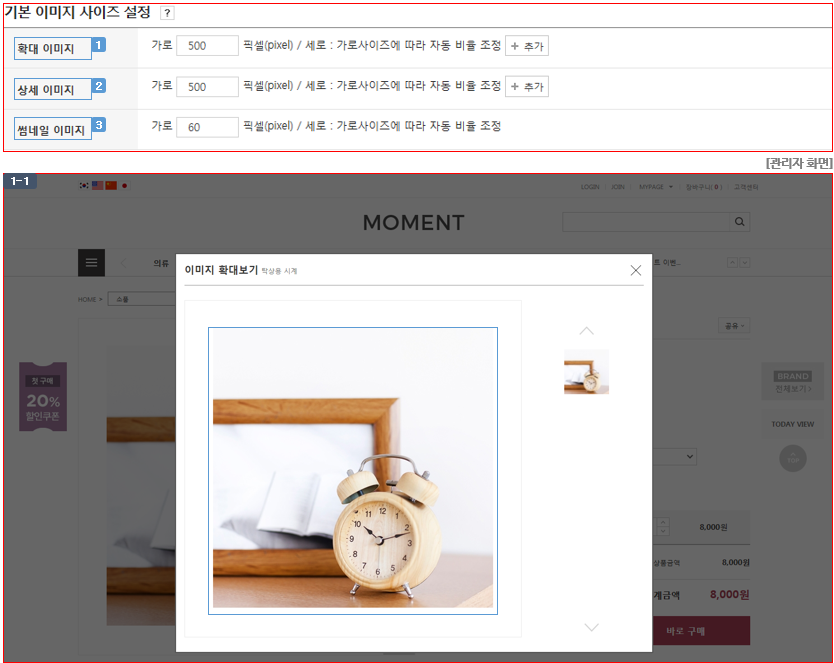The image size is (834, 663).
Task: Select the Korean flag language icon
Action: (84, 186)
